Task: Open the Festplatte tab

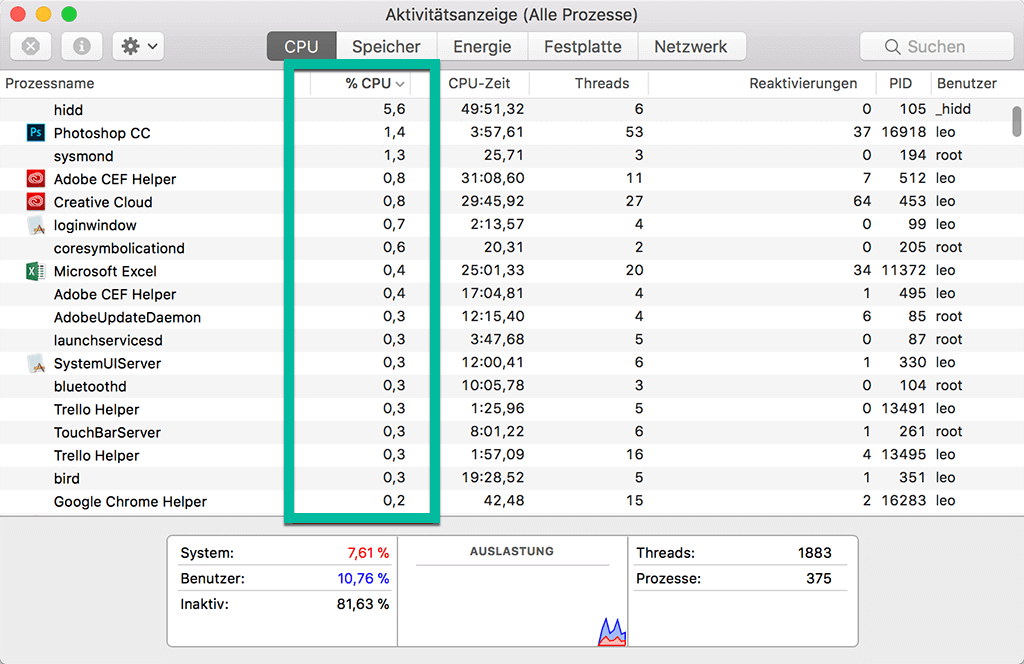Action: point(583,46)
